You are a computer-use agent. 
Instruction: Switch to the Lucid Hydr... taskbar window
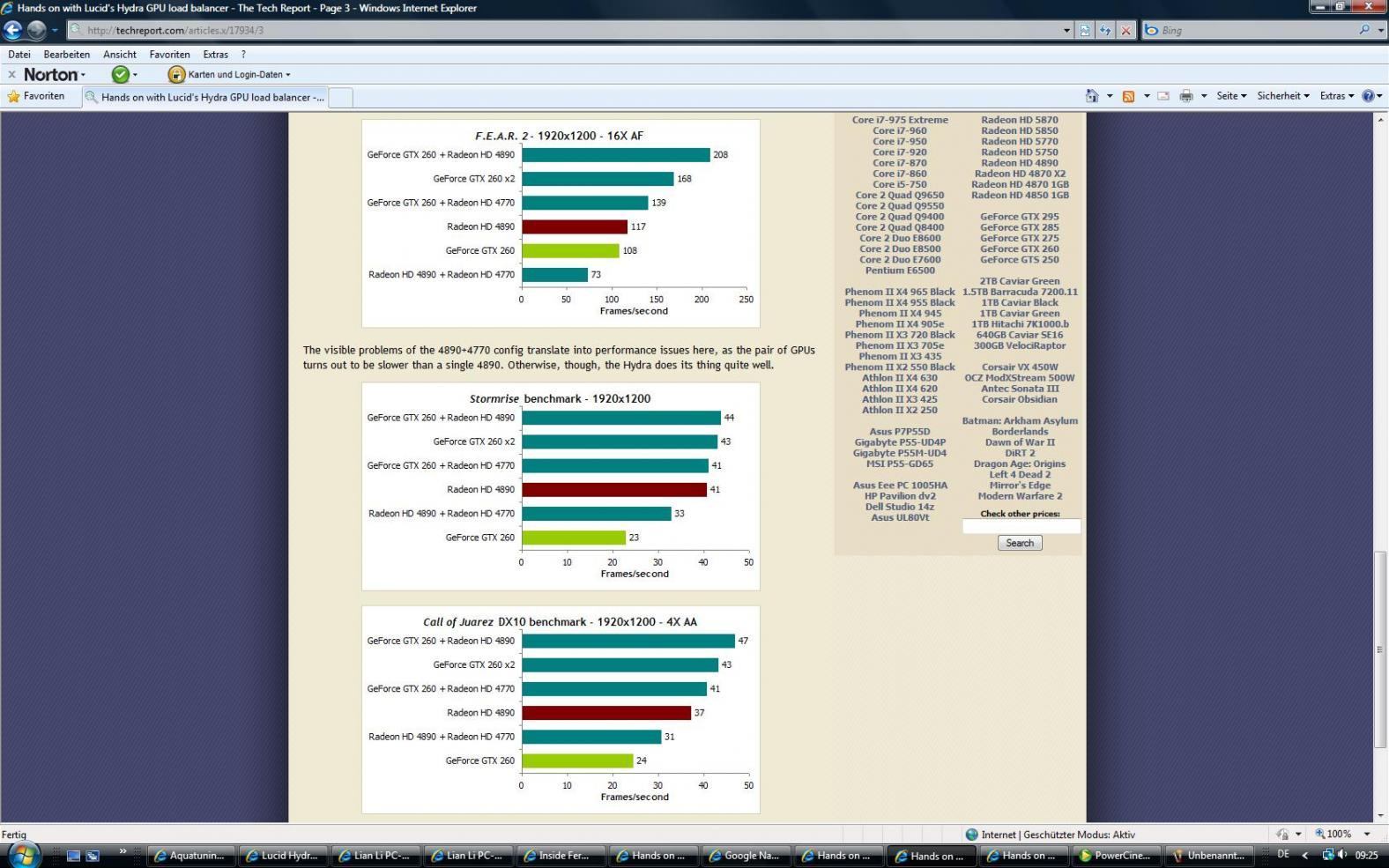[283, 855]
